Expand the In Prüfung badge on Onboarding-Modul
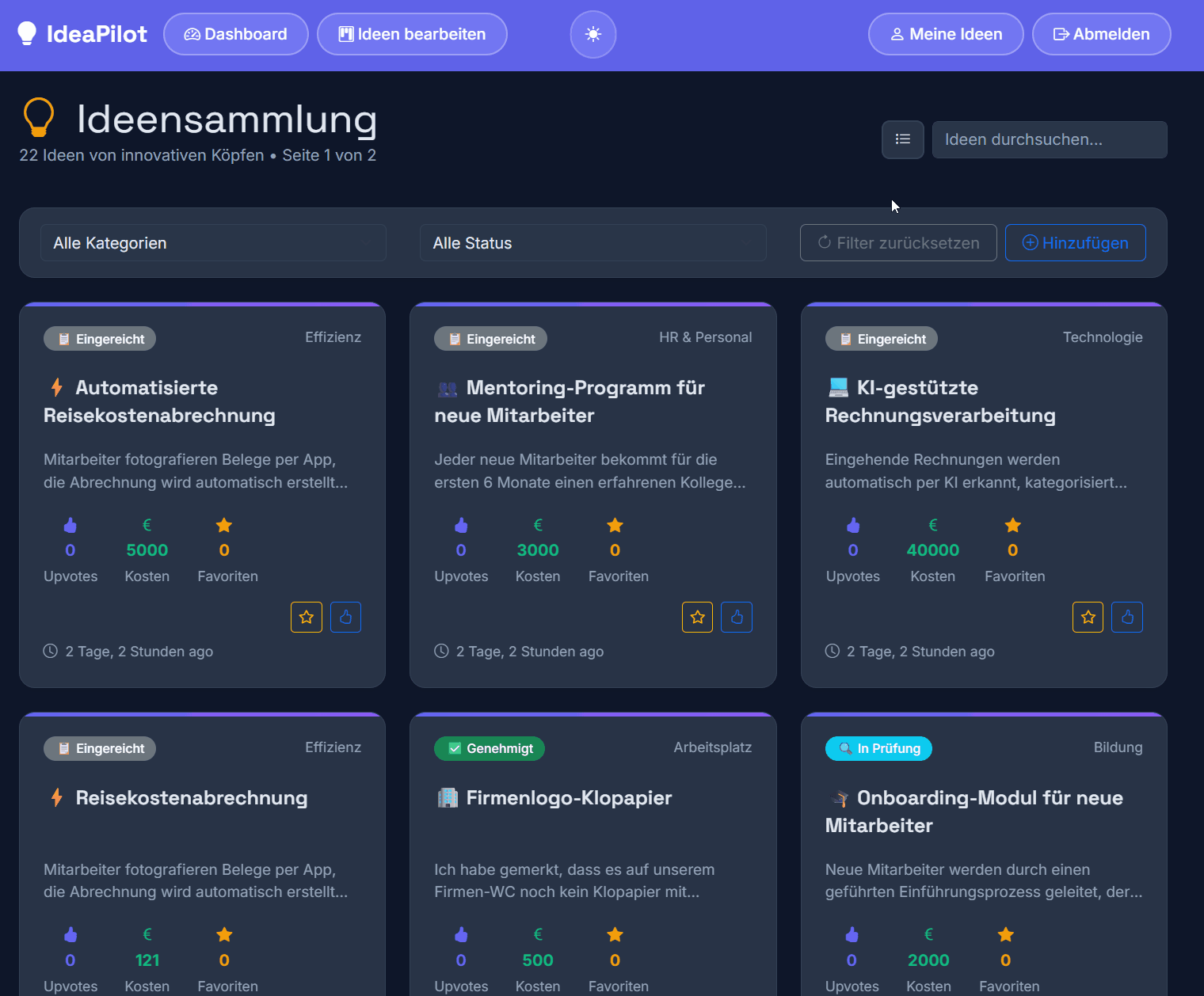Screen dimensions: 1204x996 pos(878,748)
